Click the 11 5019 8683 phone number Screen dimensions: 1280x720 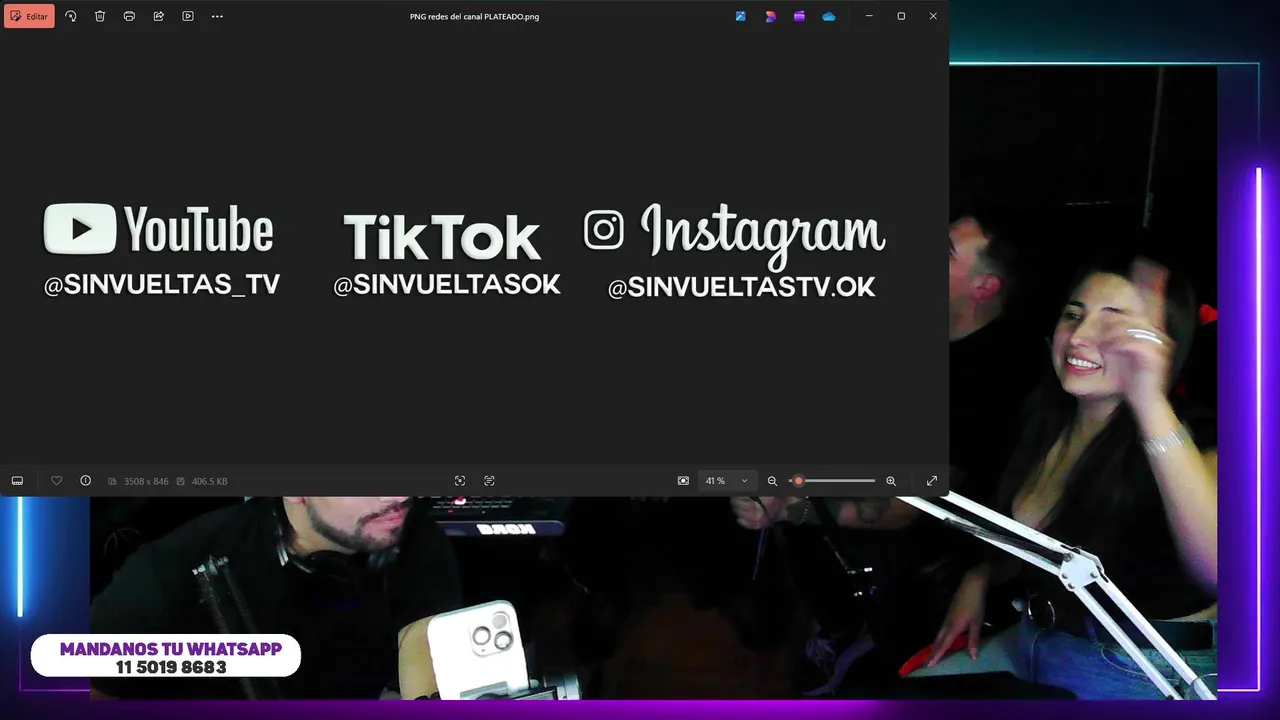click(171, 667)
